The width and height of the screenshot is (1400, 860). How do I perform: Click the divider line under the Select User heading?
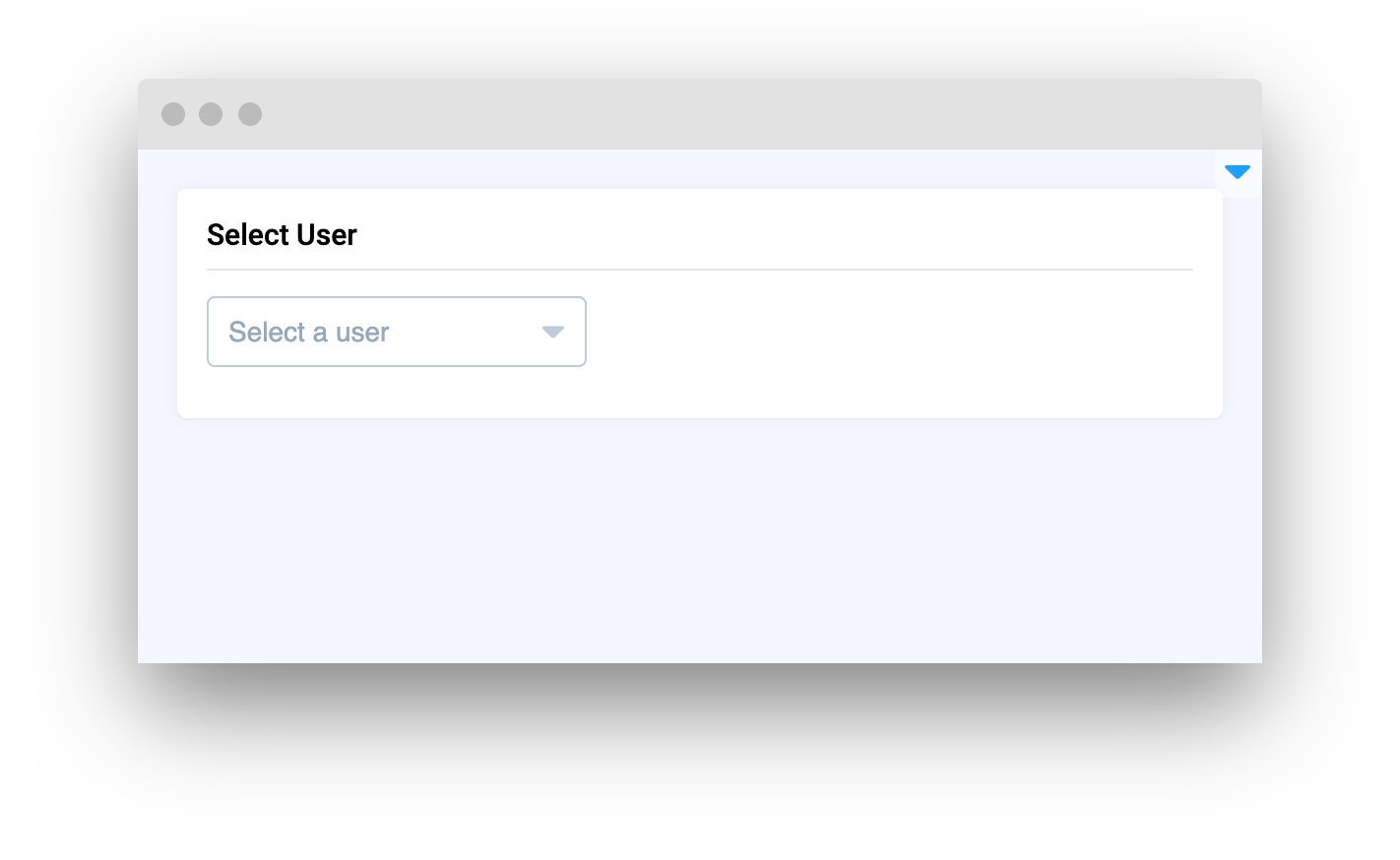[699, 269]
